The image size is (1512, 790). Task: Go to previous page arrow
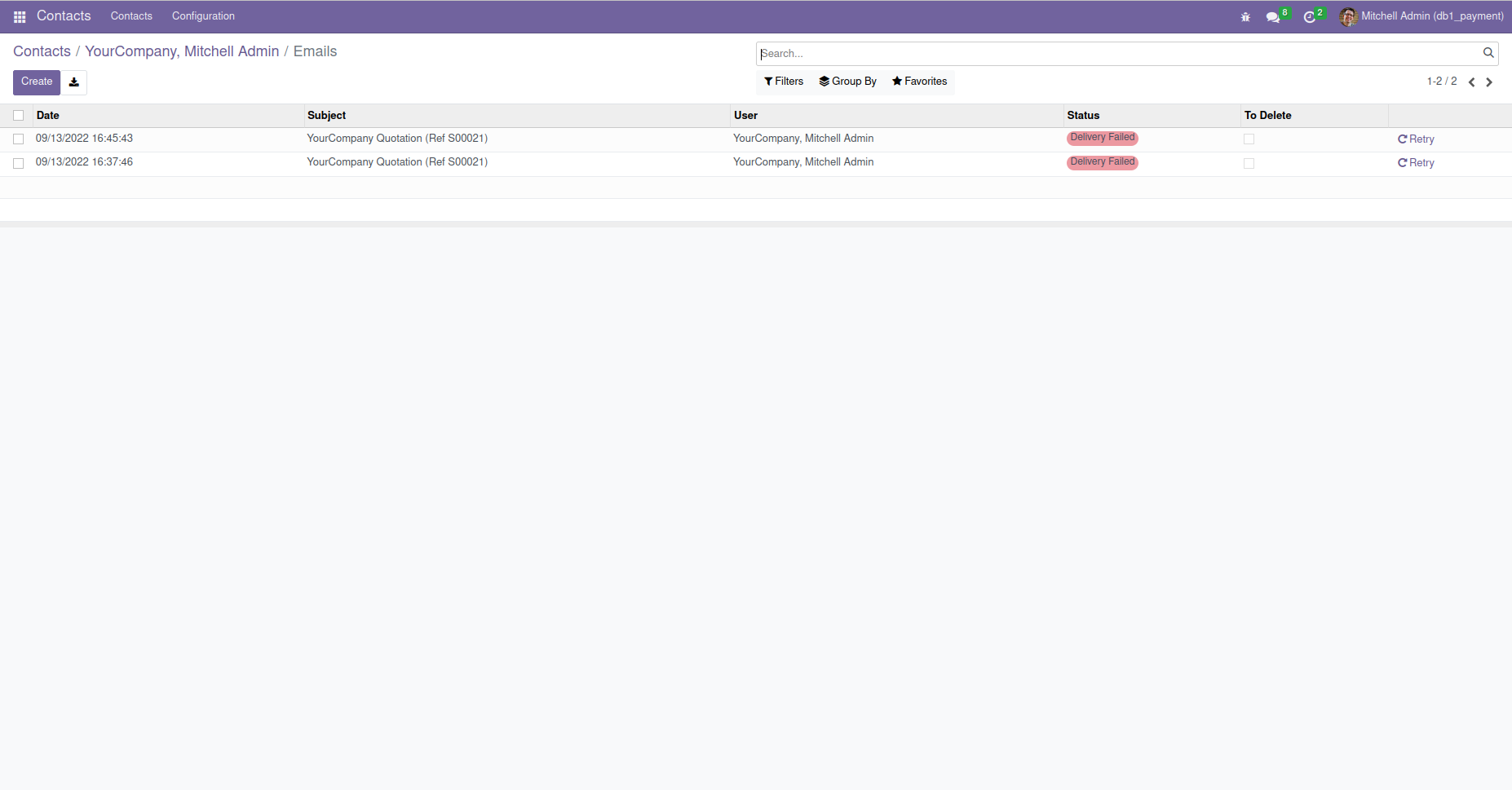(1472, 82)
